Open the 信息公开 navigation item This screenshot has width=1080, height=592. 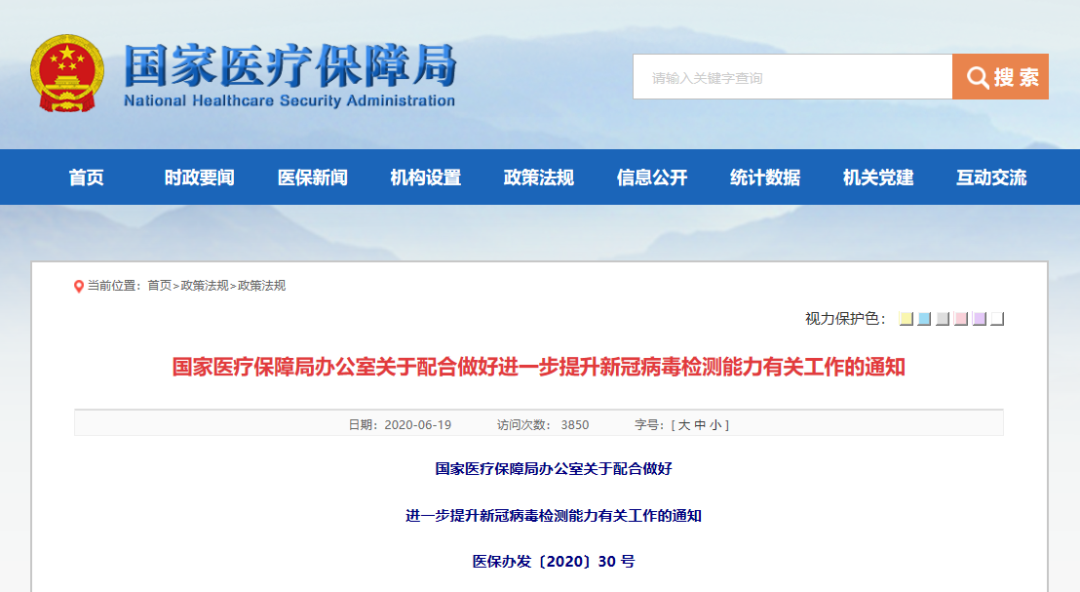(x=652, y=178)
